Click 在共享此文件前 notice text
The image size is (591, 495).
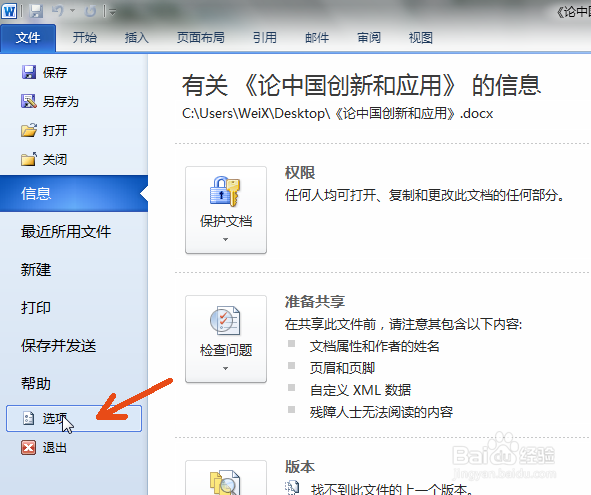403,324
